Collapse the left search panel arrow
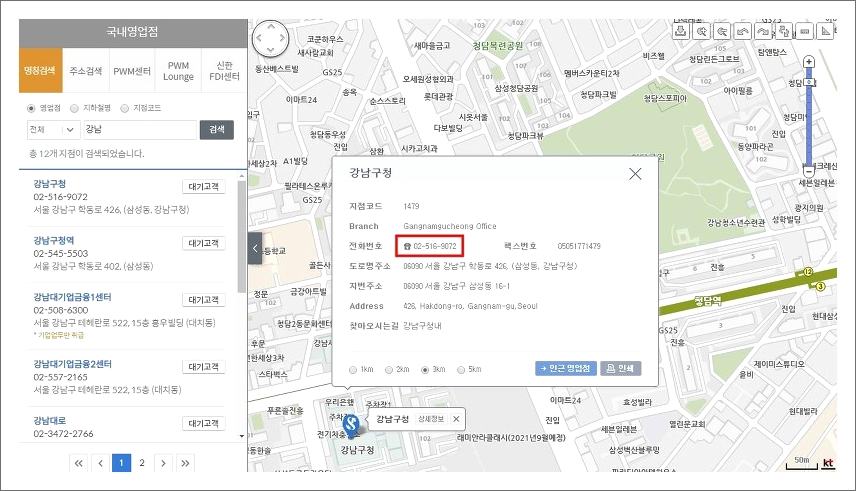The height and width of the screenshot is (491, 856). (x=255, y=248)
